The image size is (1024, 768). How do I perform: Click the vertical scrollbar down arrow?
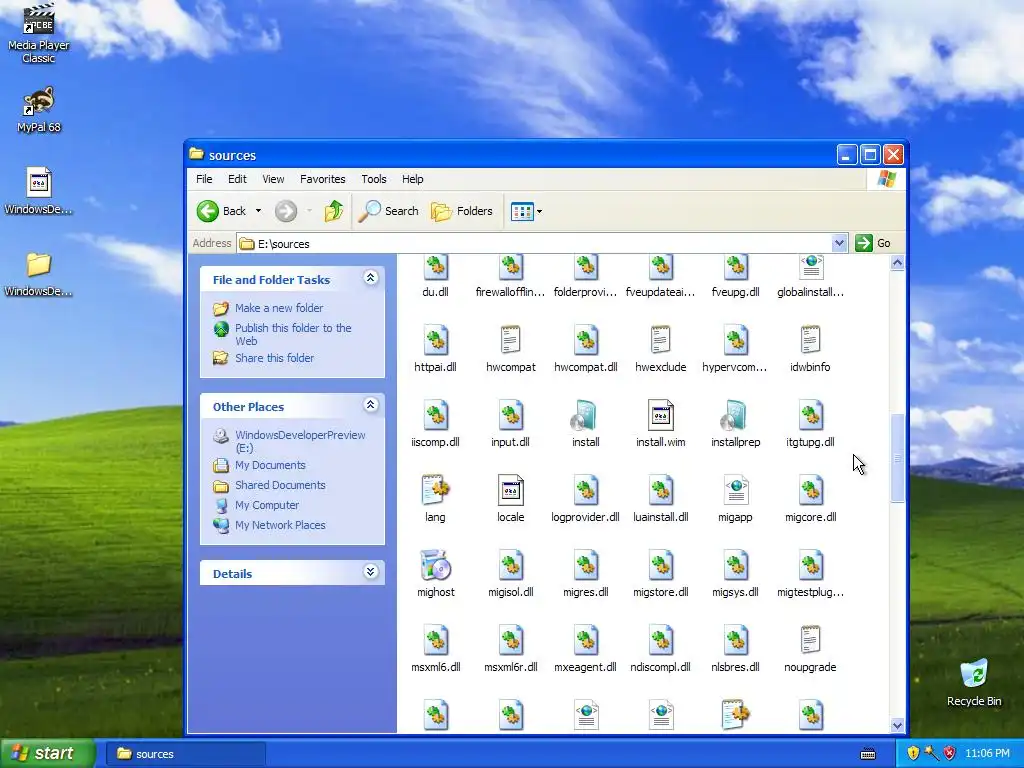(897, 725)
